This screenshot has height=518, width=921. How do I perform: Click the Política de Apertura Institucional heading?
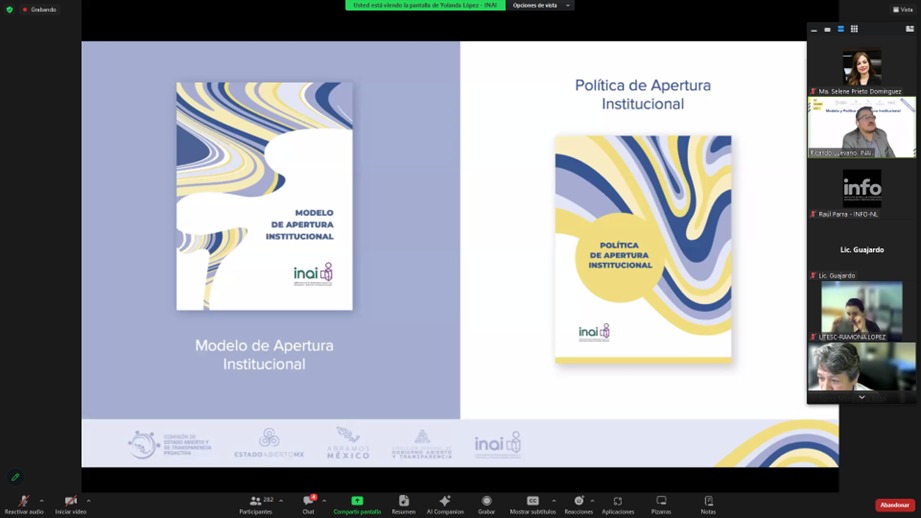(643, 95)
